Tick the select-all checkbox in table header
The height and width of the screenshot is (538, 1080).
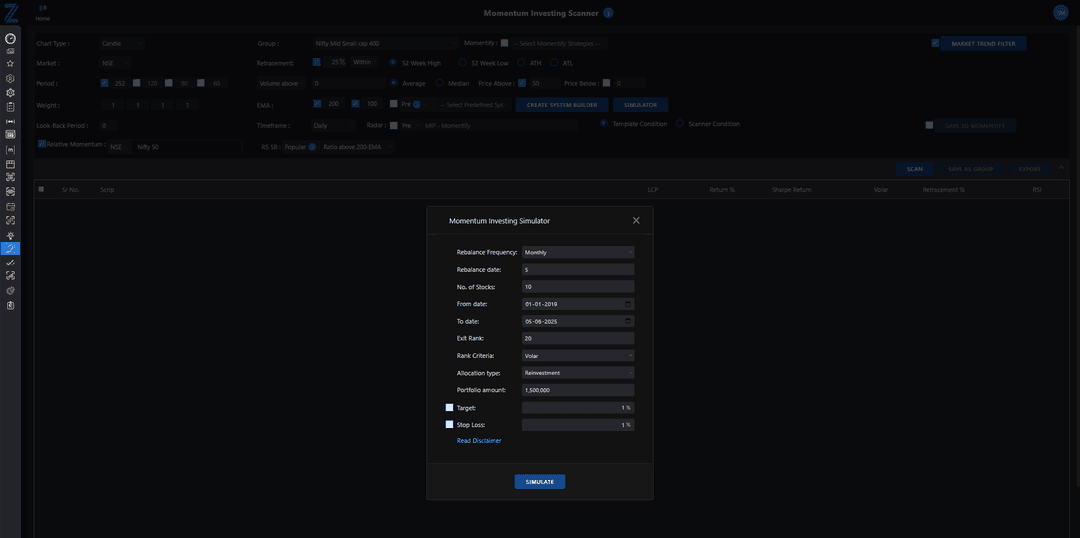point(41,189)
